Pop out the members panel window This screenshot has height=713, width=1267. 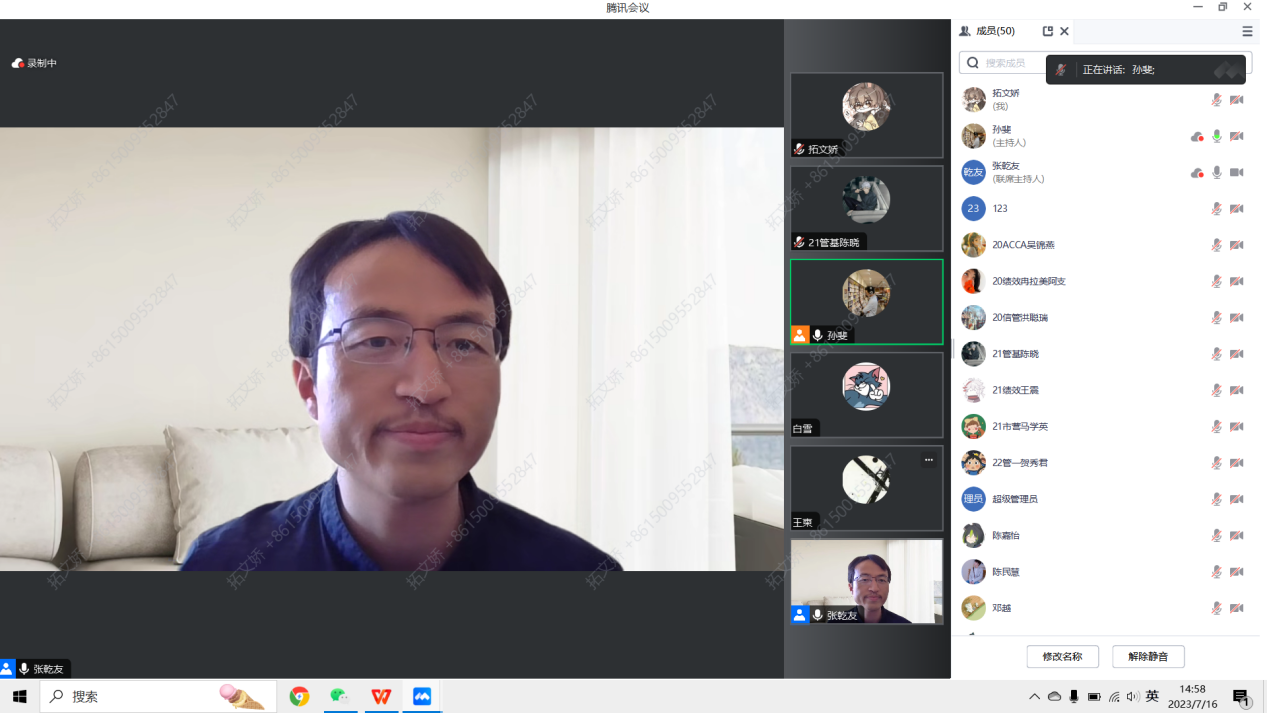1047,31
